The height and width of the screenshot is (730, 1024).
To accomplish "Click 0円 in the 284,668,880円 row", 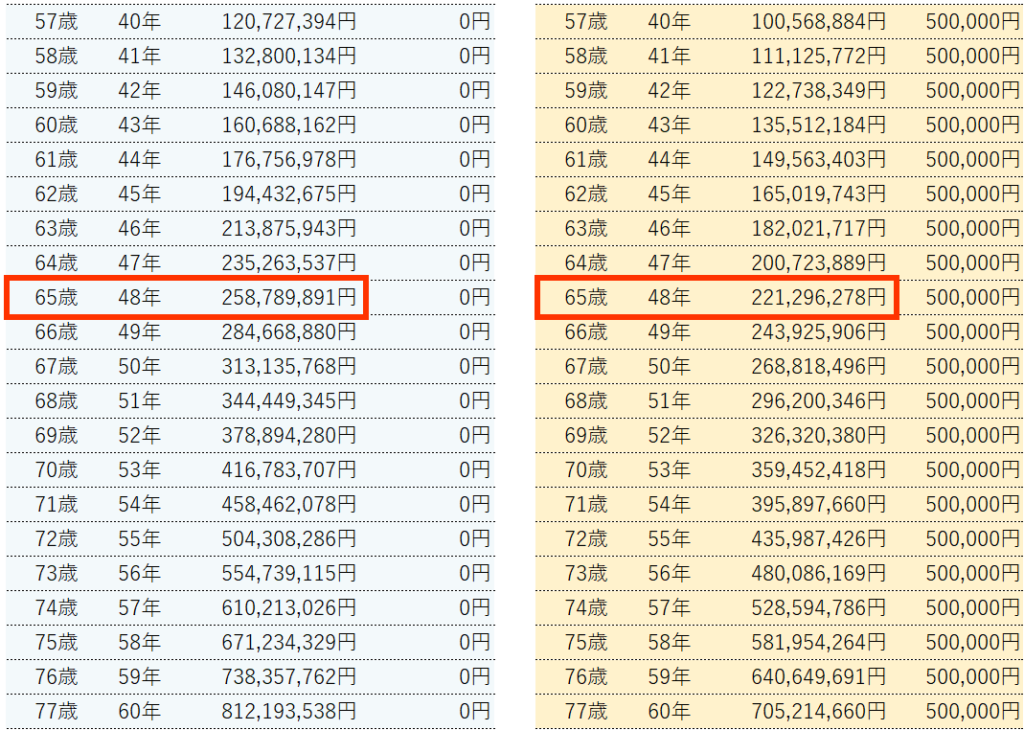I will (475, 332).
